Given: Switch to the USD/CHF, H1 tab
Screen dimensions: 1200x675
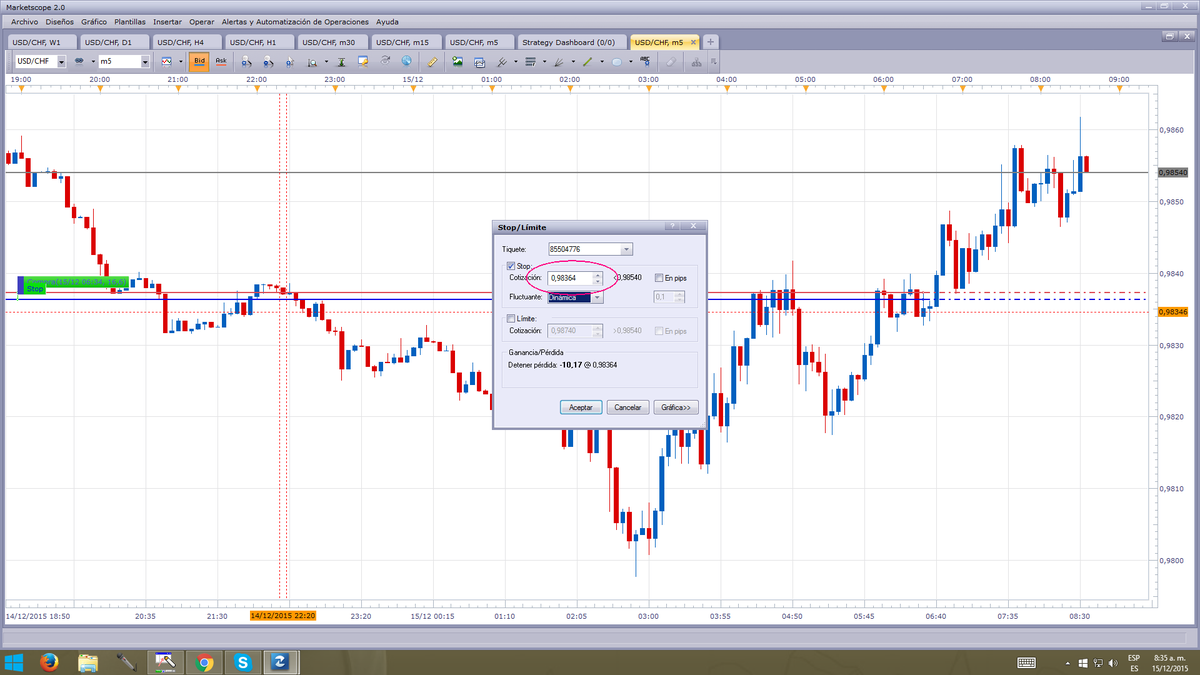Looking at the screenshot, I should (x=260, y=42).
